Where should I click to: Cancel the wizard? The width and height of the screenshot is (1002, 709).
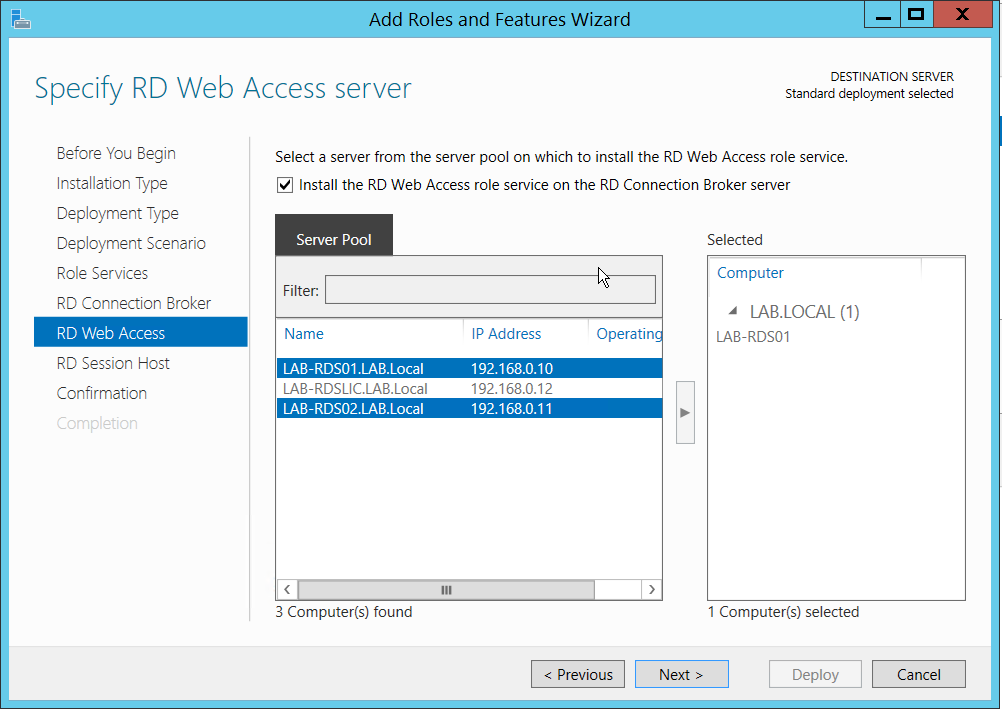tap(918, 675)
